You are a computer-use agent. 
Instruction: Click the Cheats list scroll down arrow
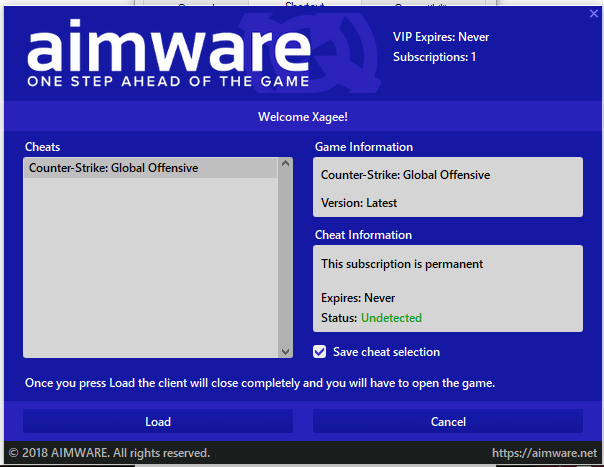[x=285, y=351]
